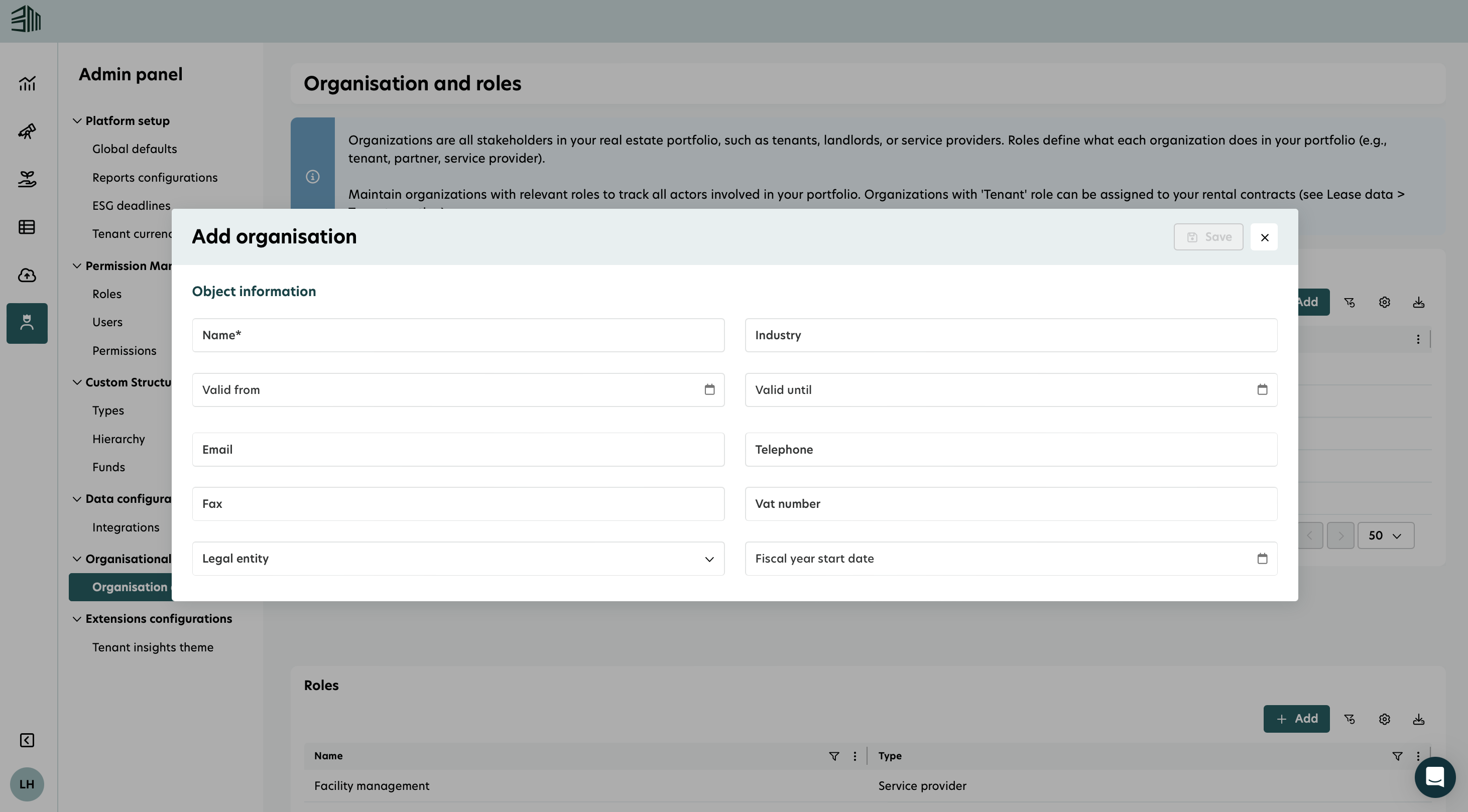Click the Add button in the Roles section
This screenshot has width=1468, height=812.
coord(1296,719)
